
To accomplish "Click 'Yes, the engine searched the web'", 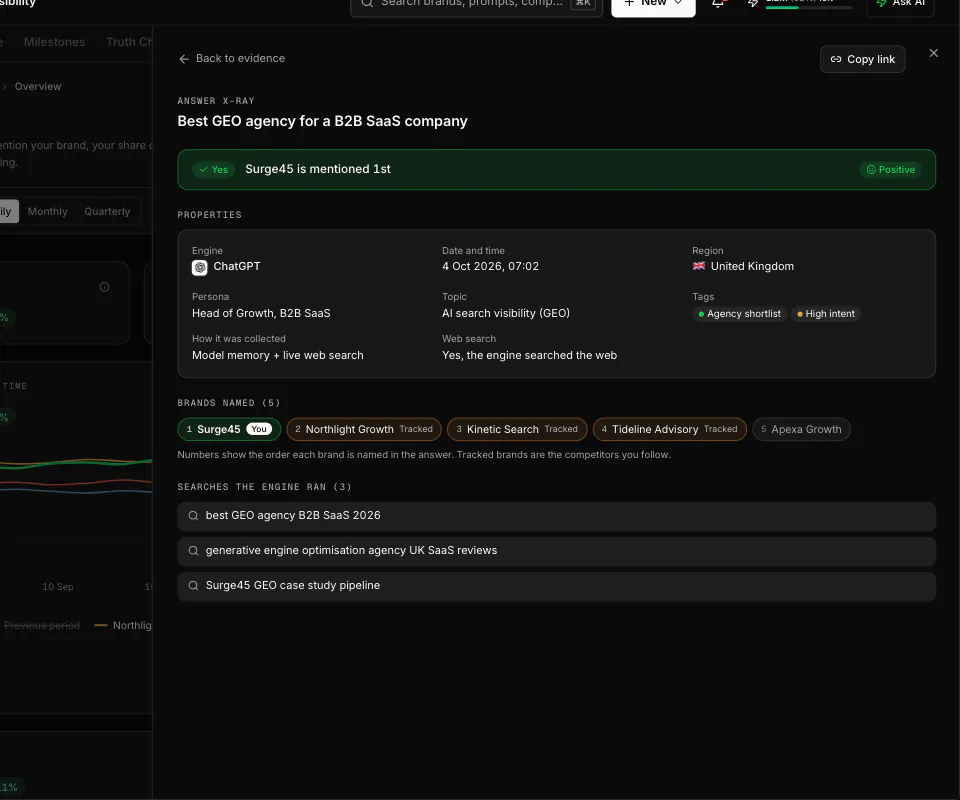I will click(x=530, y=356).
